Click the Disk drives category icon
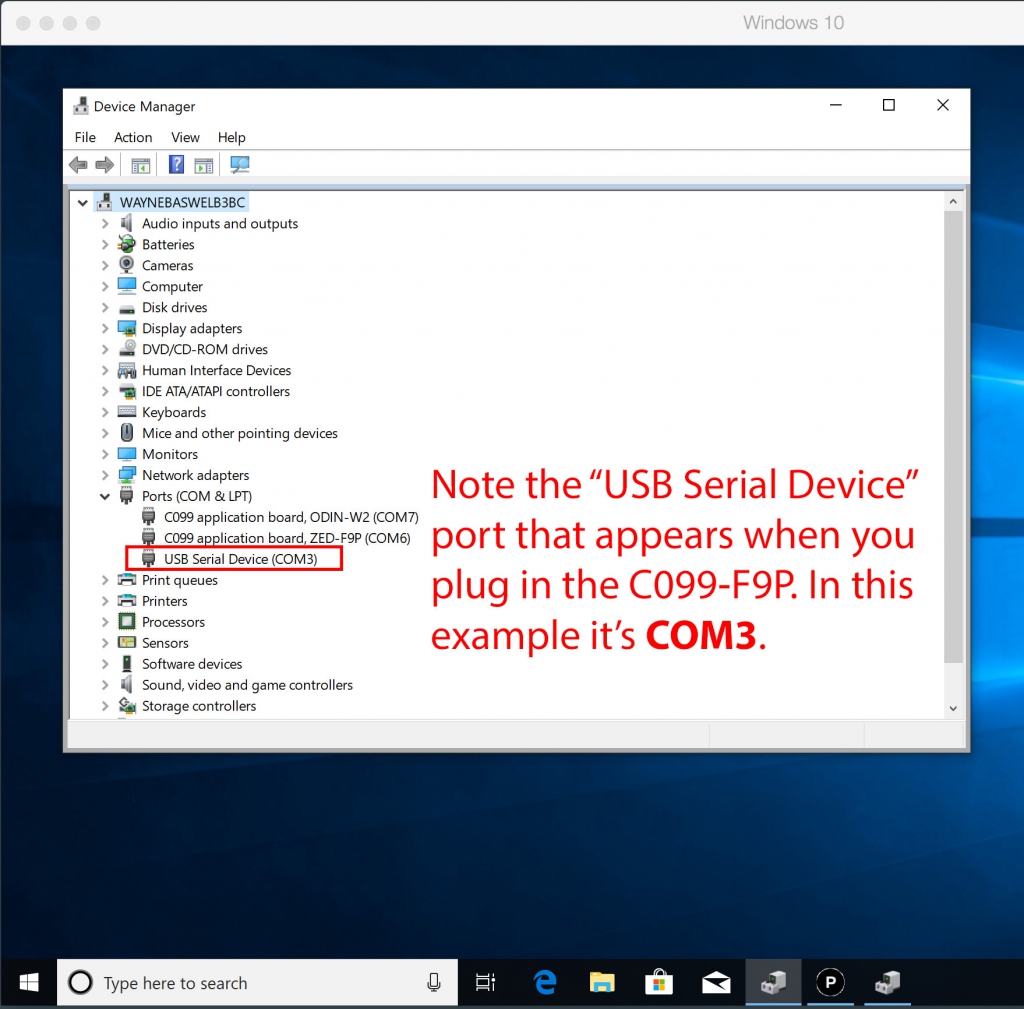 point(127,308)
